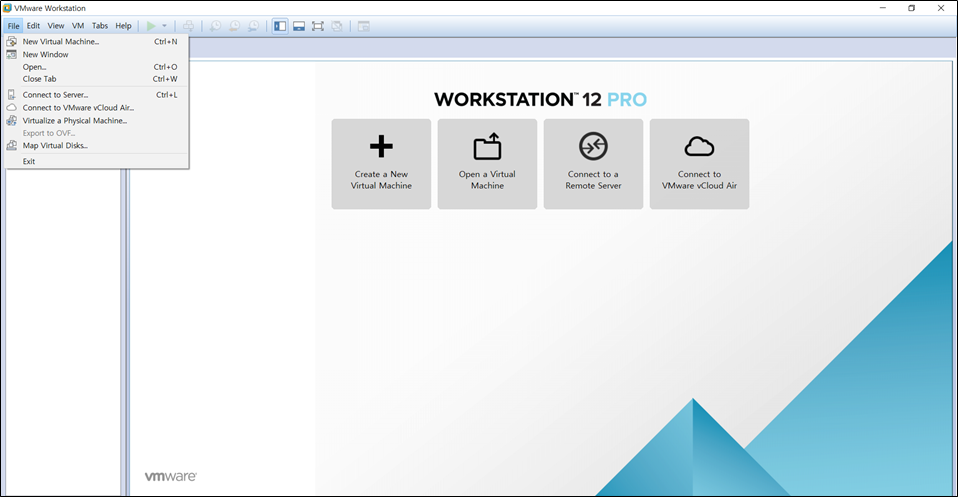Open the Help menu
958x497 pixels.
pyautogui.click(x=123, y=26)
